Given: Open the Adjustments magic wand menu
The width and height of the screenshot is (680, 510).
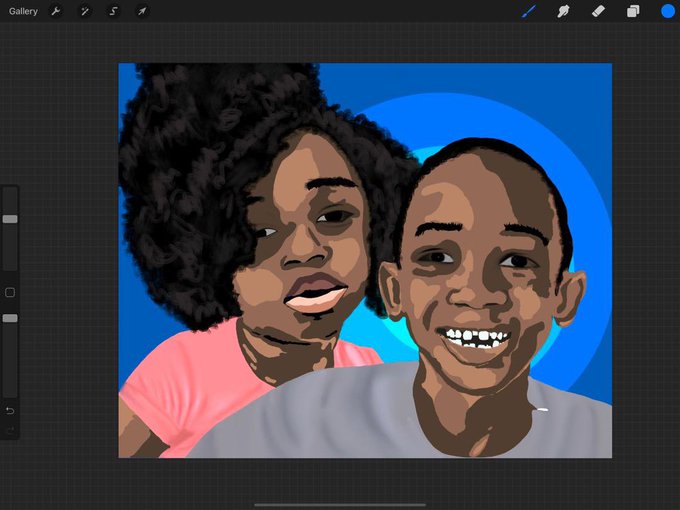Looking at the screenshot, I should tap(85, 11).
